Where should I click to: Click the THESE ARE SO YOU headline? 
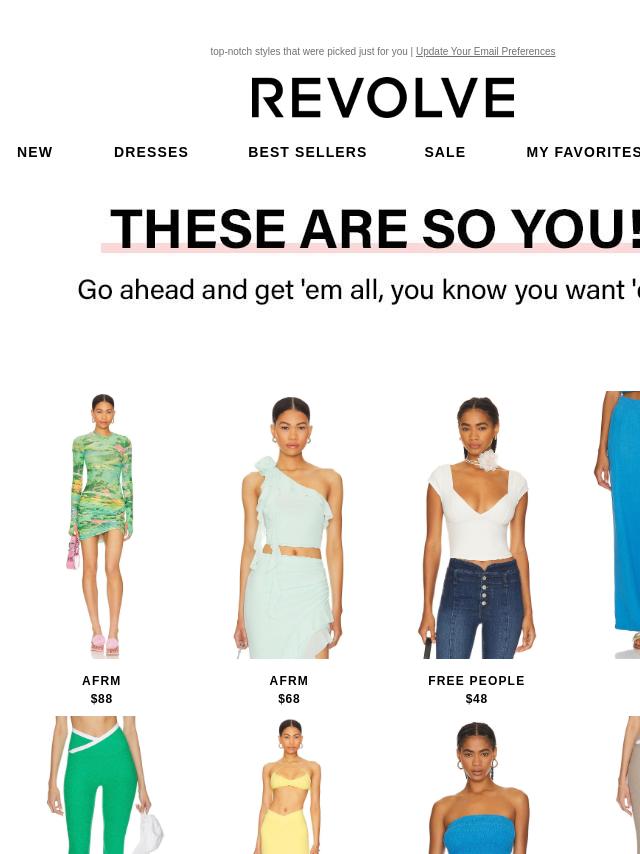(x=375, y=229)
